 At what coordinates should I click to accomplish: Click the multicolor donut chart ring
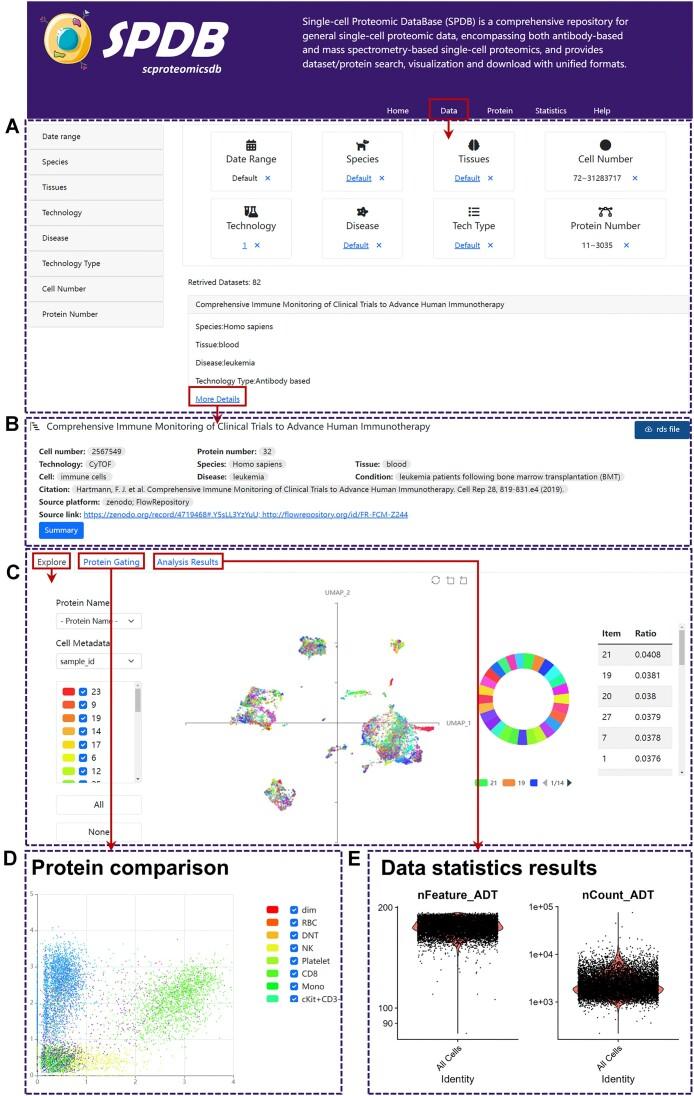(x=523, y=699)
